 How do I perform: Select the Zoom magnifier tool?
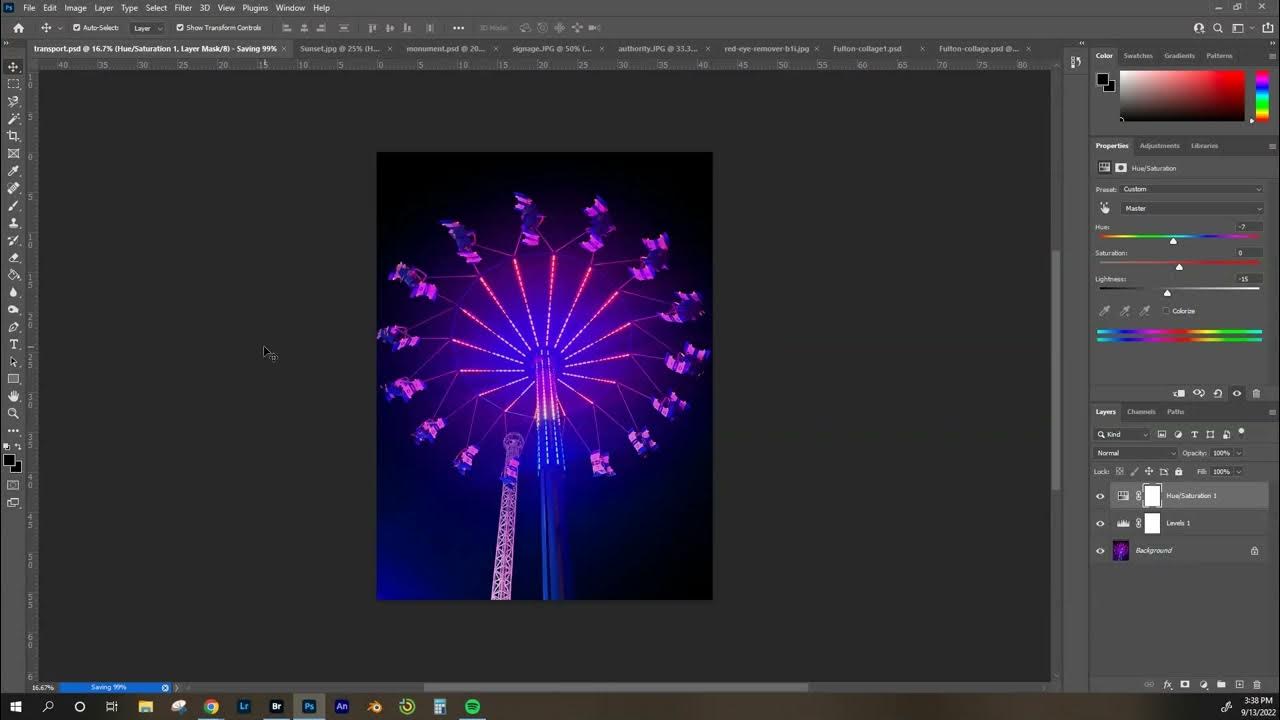(x=13, y=413)
